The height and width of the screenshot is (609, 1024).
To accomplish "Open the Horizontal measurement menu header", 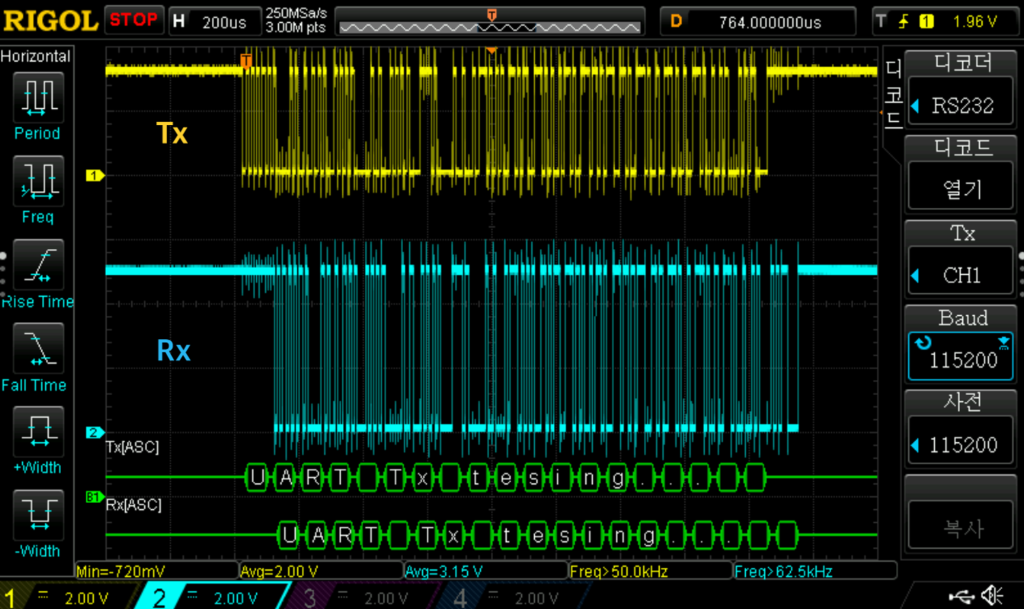I will pos(36,57).
